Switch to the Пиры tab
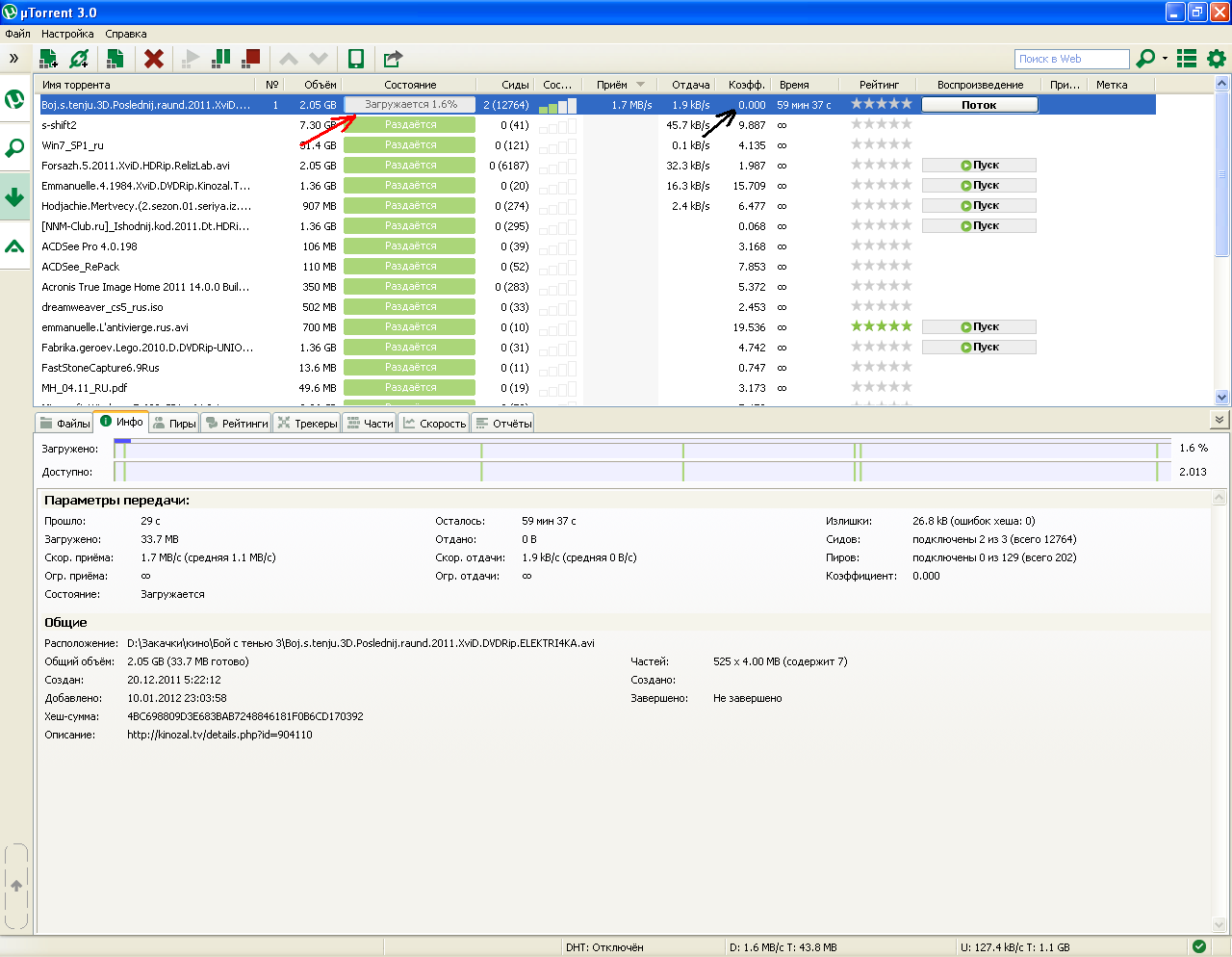The image size is (1232, 957). pos(174,424)
